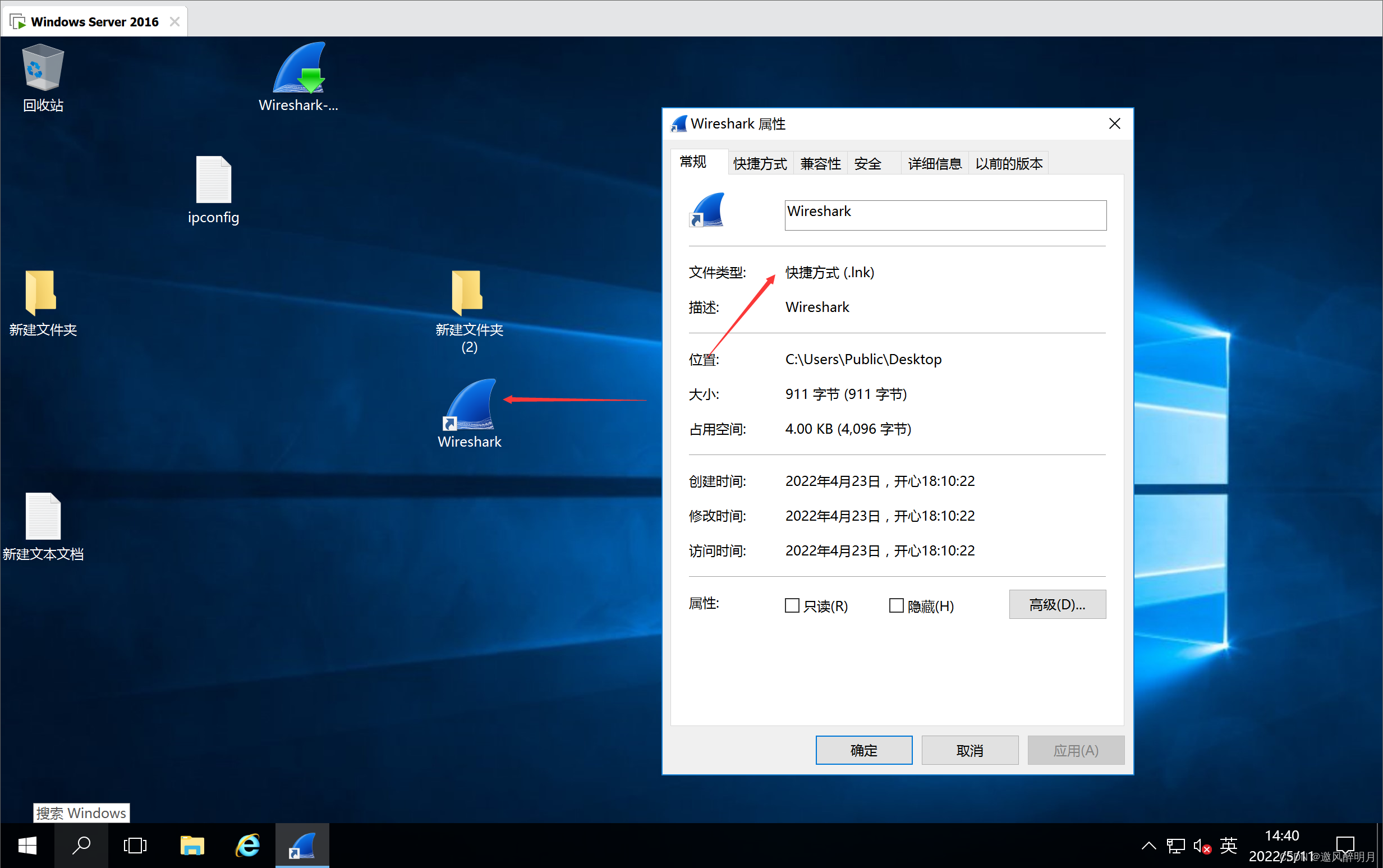Select the ipconfig text file icon

213,190
